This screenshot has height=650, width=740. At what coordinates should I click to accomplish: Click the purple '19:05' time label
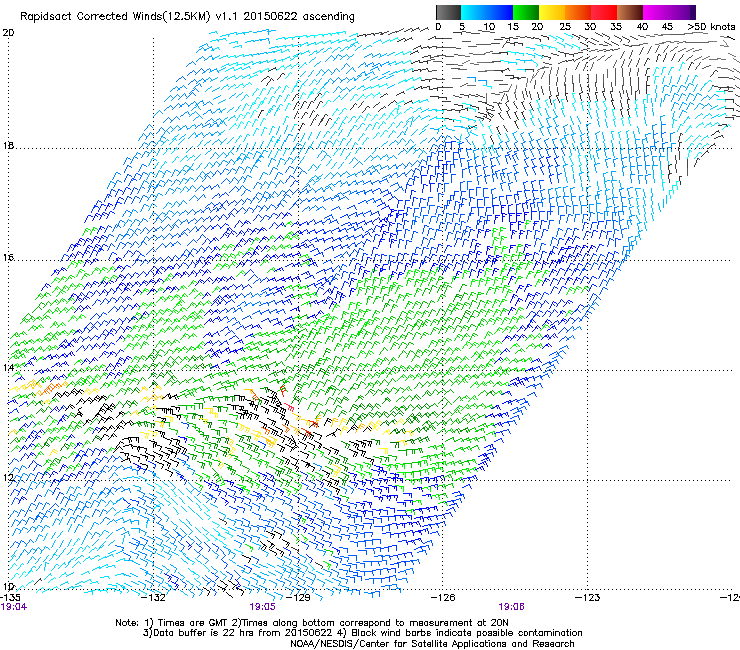pos(262,607)
